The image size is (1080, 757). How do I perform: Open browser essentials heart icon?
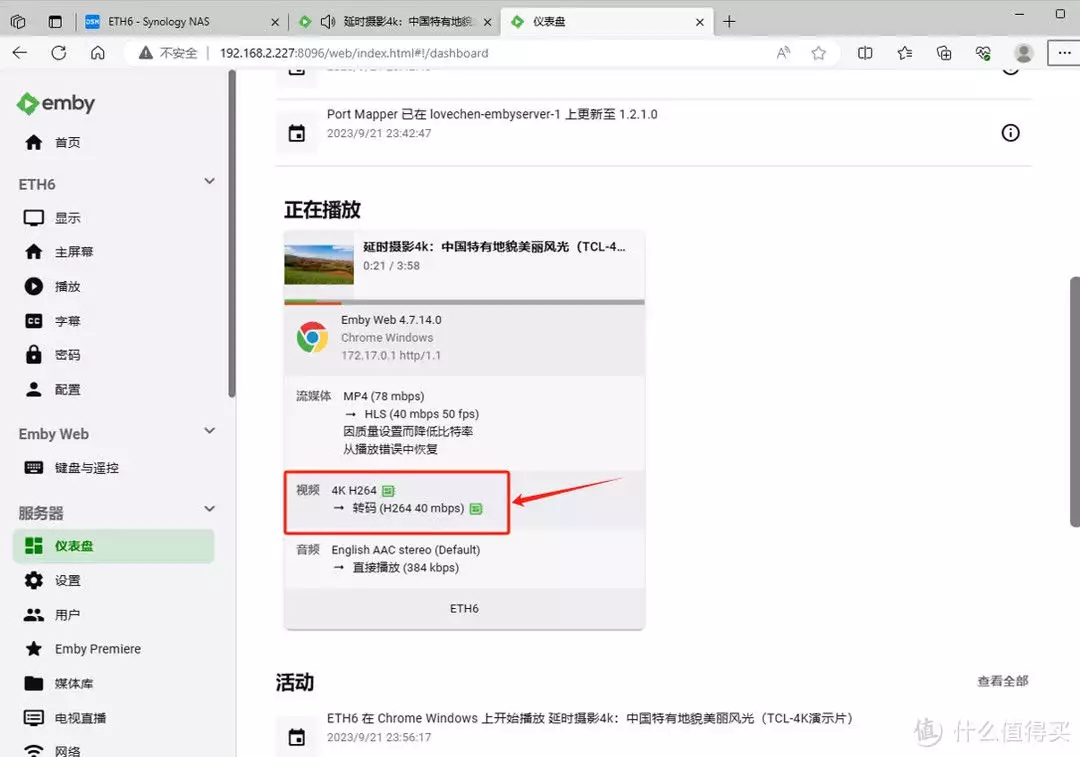click(983, 53)
